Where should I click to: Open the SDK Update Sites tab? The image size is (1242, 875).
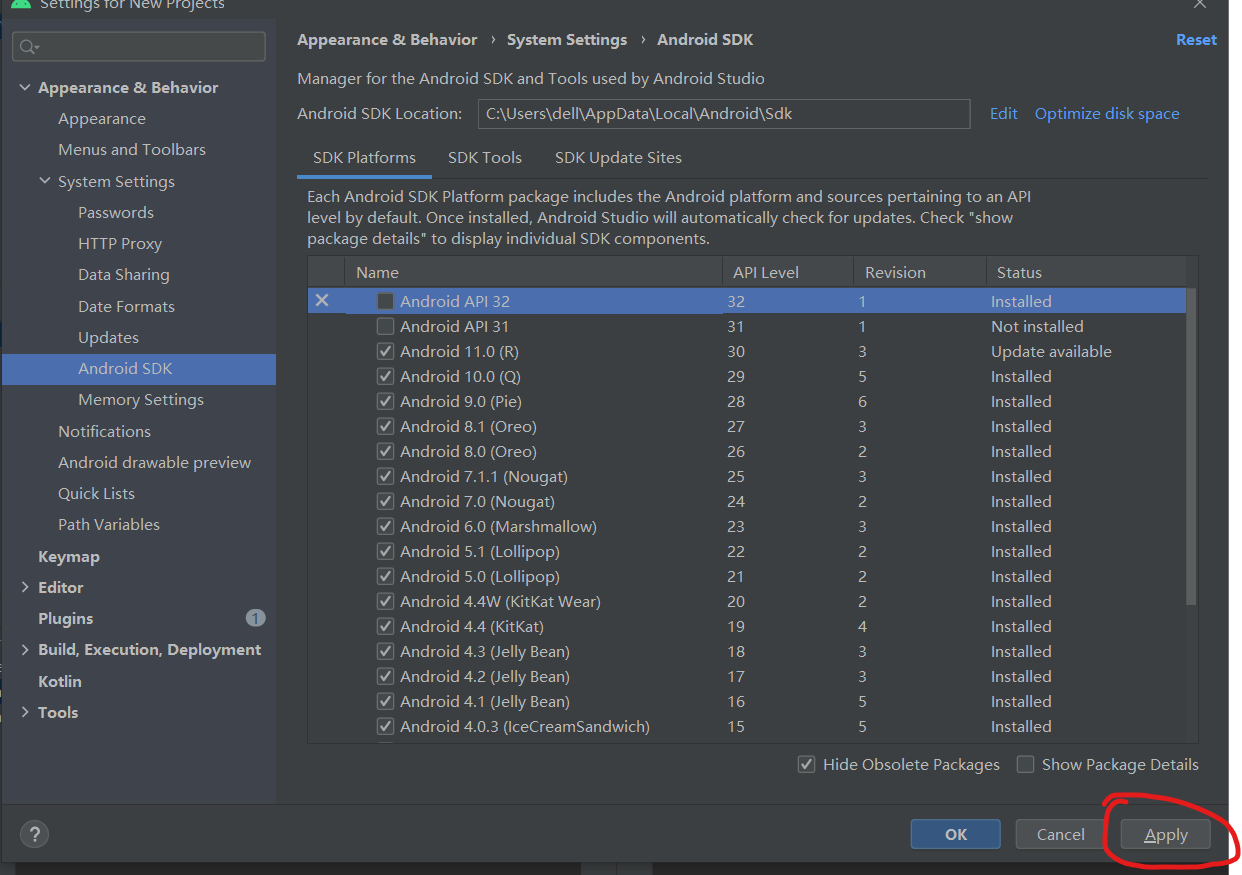click(618, 157)
